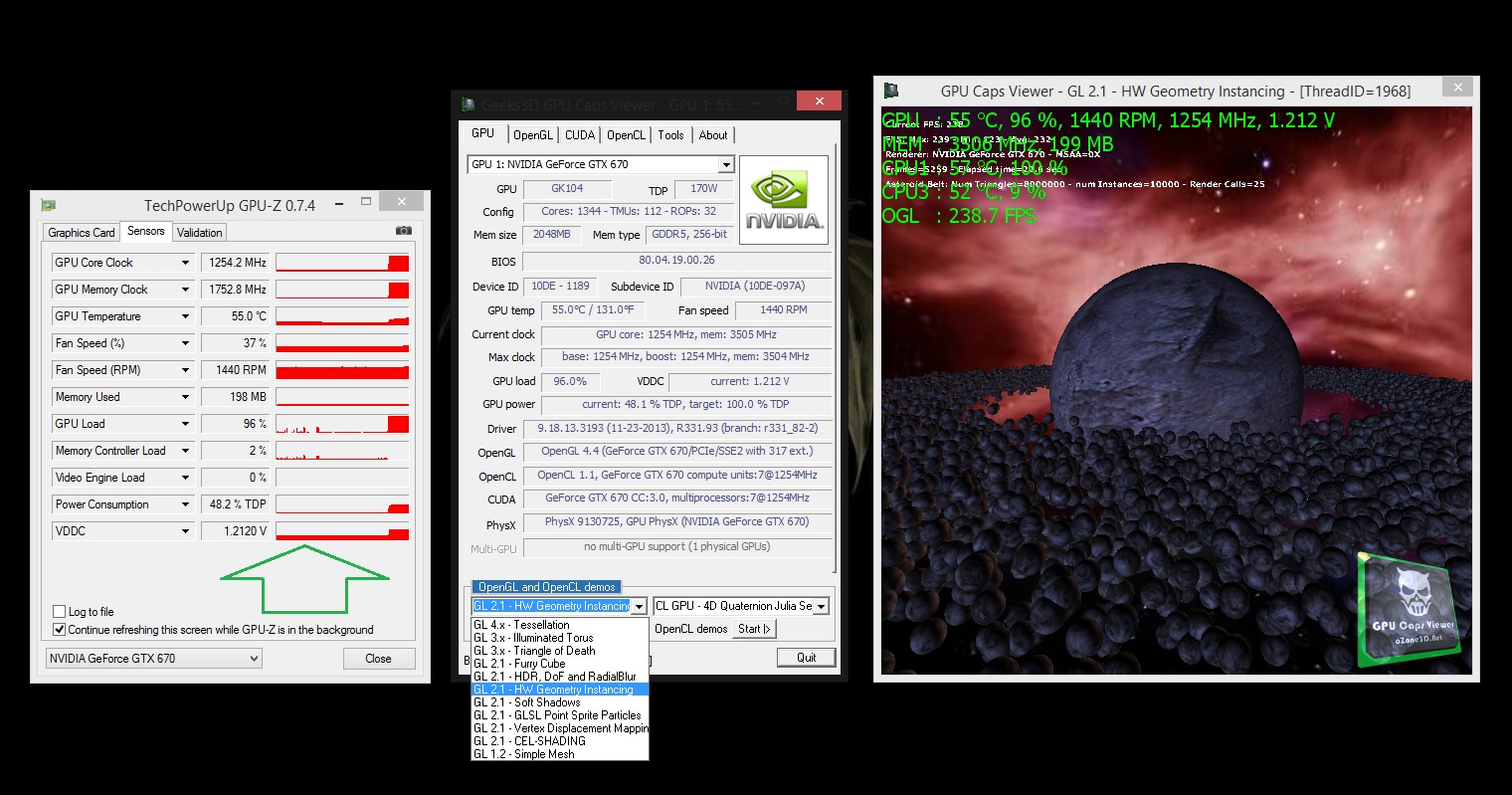Image resolution: width=1512 pixels, height=795 pixels.
Task: Click the Driver version field
Action: point(677,429)
